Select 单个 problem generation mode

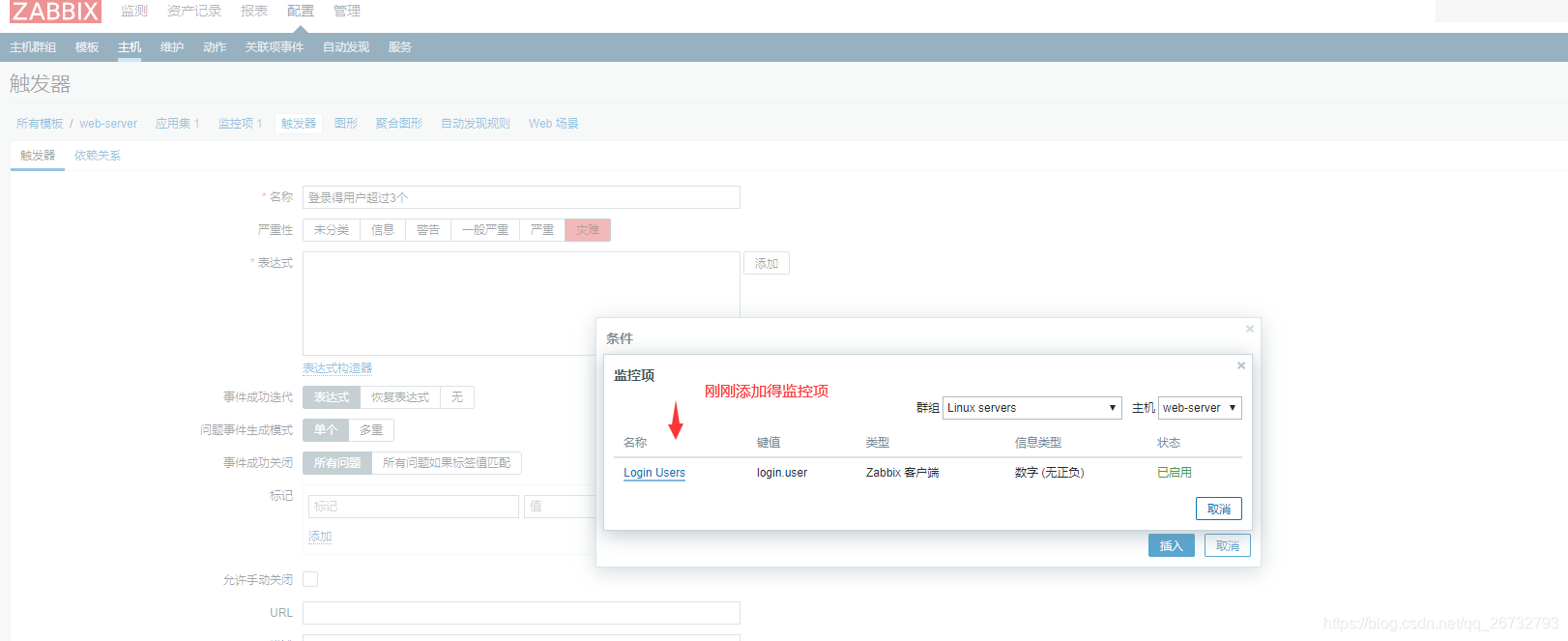(326, 430)
